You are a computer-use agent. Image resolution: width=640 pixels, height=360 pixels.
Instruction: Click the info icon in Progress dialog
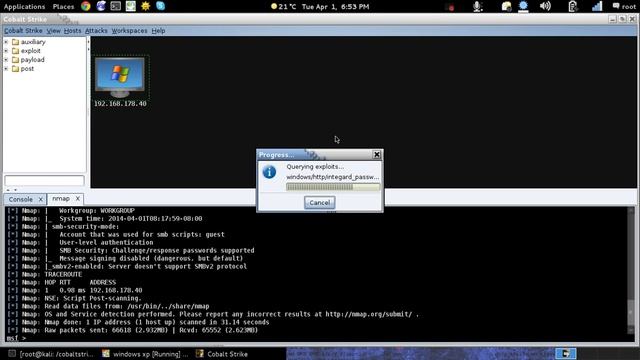click(x=269, y=172)
